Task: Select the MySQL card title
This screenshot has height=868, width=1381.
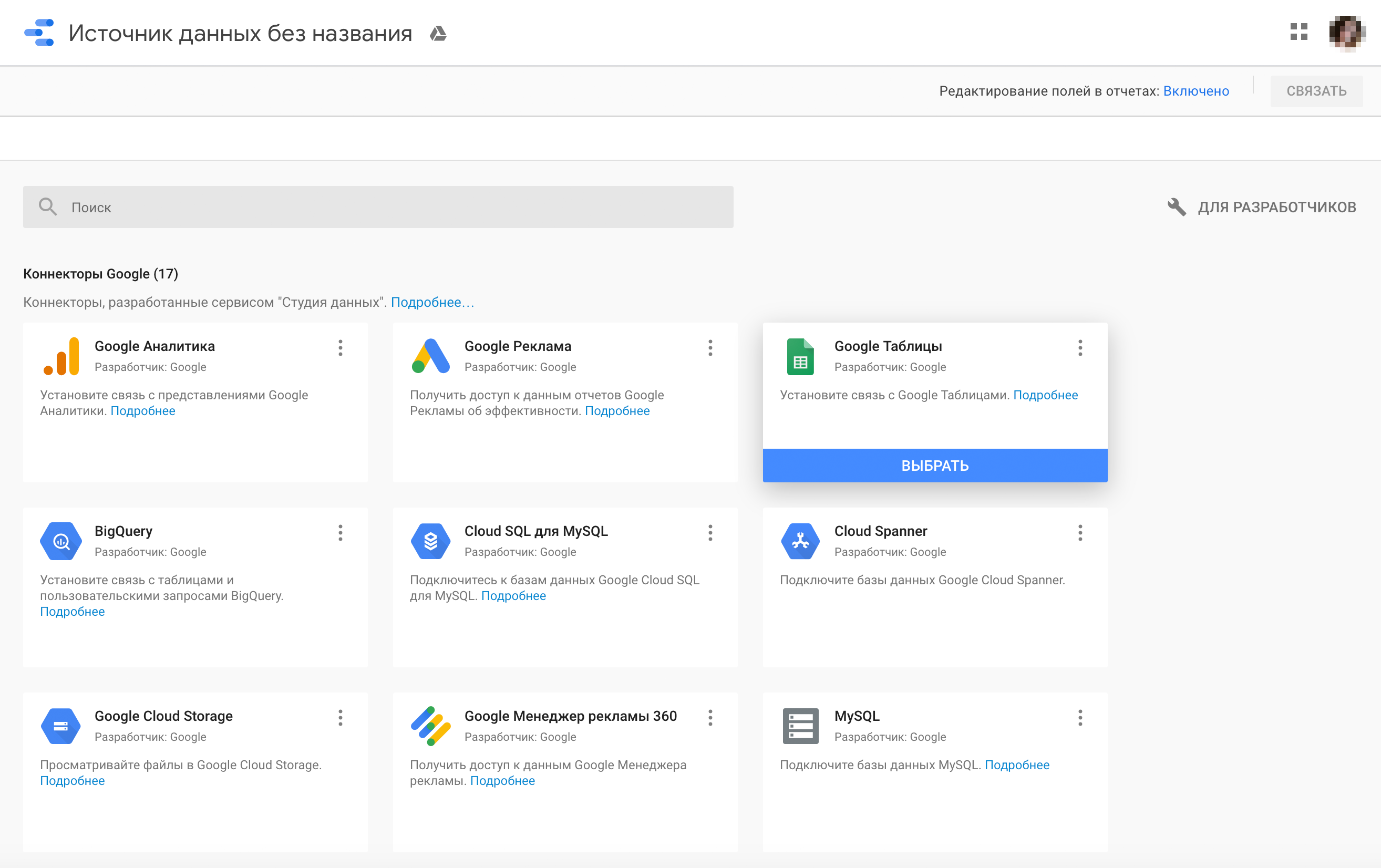Action: point(857,716)
